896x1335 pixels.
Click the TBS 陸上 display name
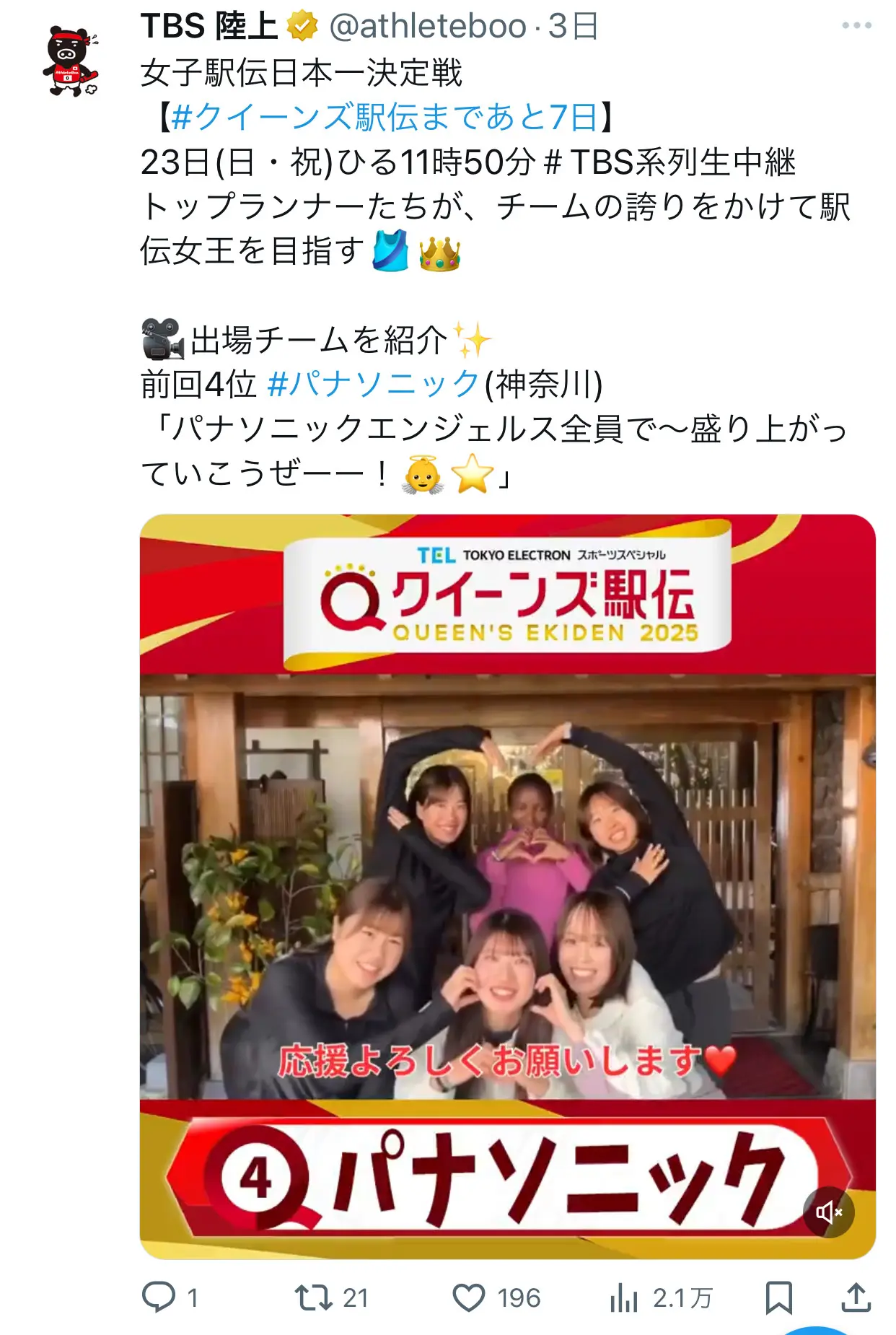pos(209,27)
